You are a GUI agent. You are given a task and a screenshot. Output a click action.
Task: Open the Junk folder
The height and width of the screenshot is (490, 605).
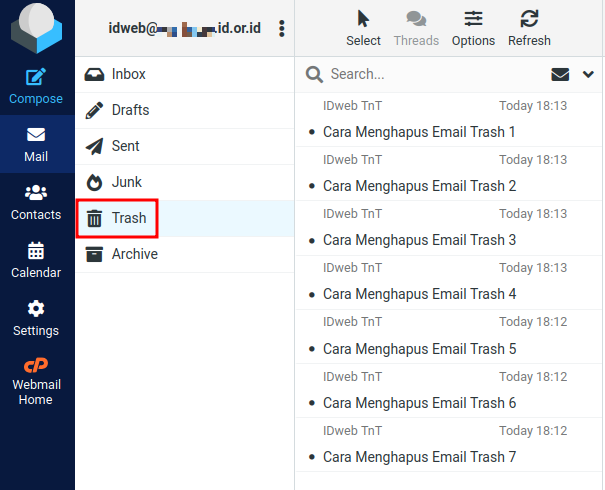[x=185, y=182]
